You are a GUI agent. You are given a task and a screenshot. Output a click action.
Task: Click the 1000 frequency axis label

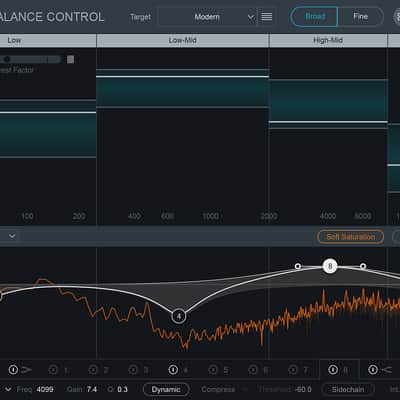(x=211, y=216)
